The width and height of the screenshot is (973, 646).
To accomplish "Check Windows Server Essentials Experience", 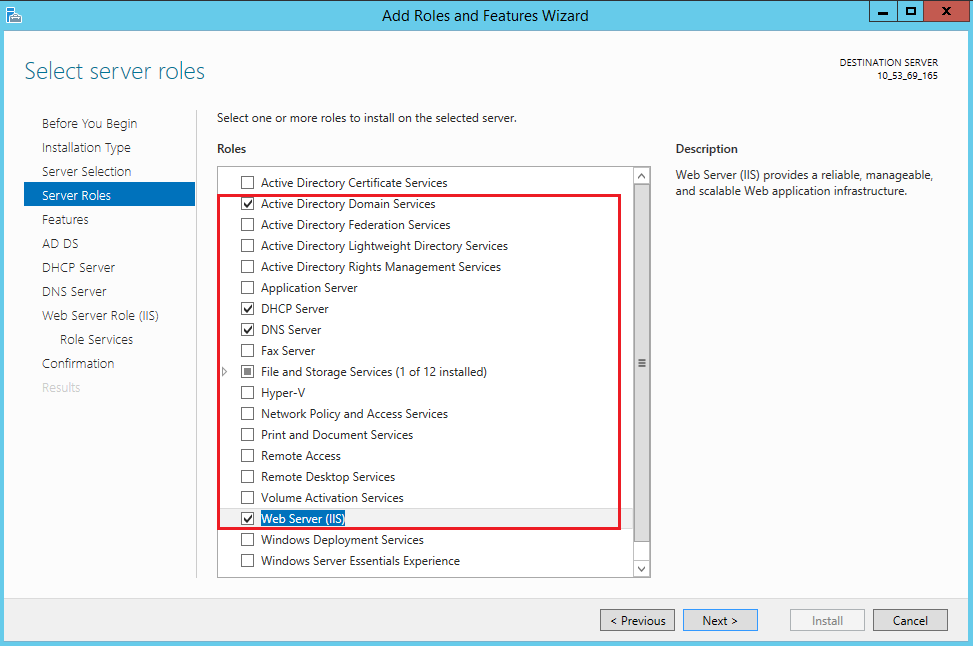I will click(x=248, y=560).
